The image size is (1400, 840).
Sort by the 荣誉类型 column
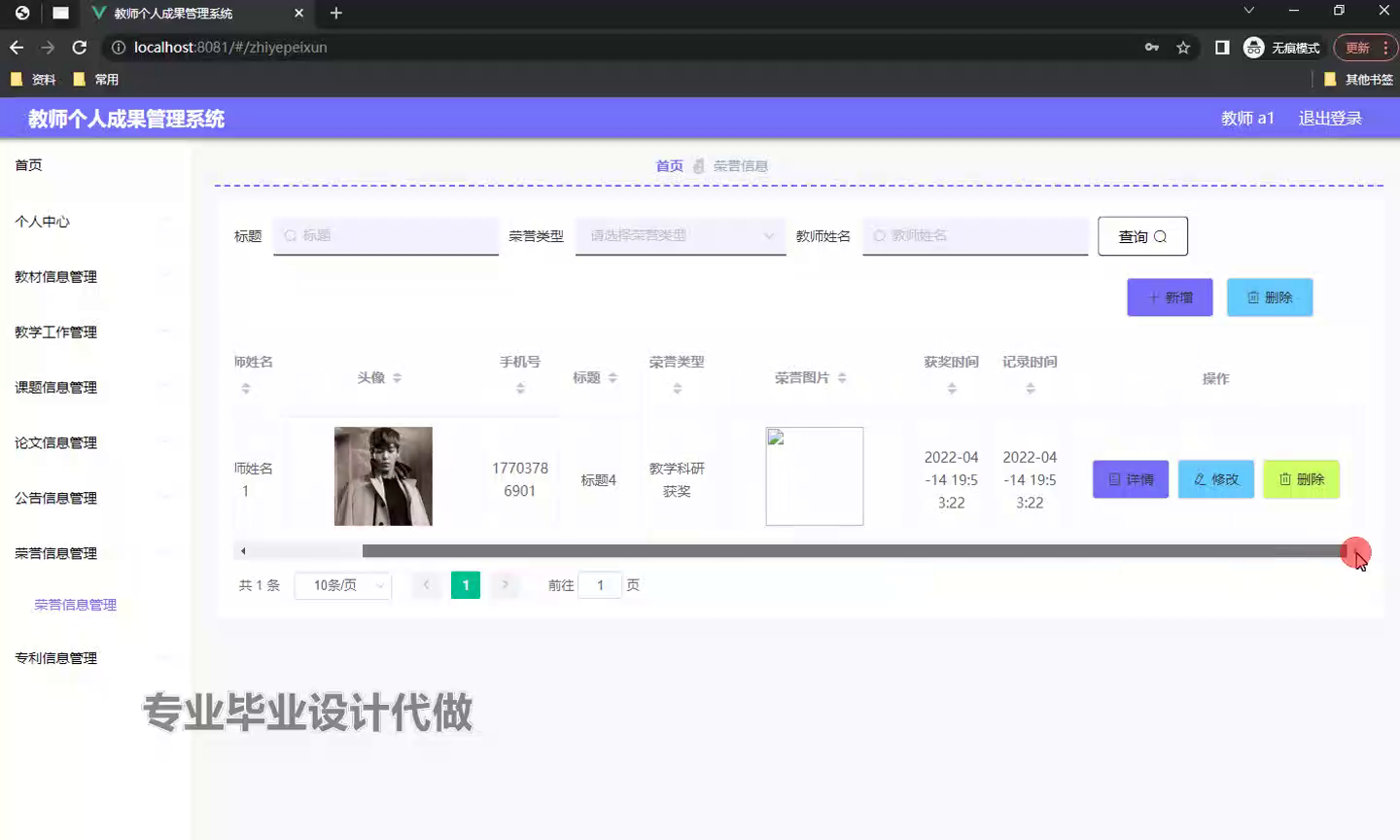[x=678, y=389]
